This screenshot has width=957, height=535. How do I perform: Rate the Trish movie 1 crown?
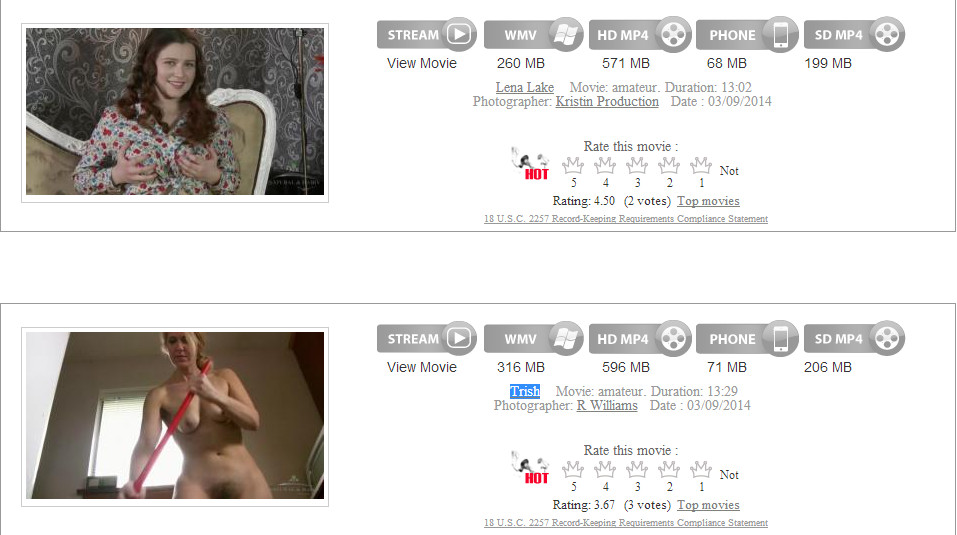point(701,469)
